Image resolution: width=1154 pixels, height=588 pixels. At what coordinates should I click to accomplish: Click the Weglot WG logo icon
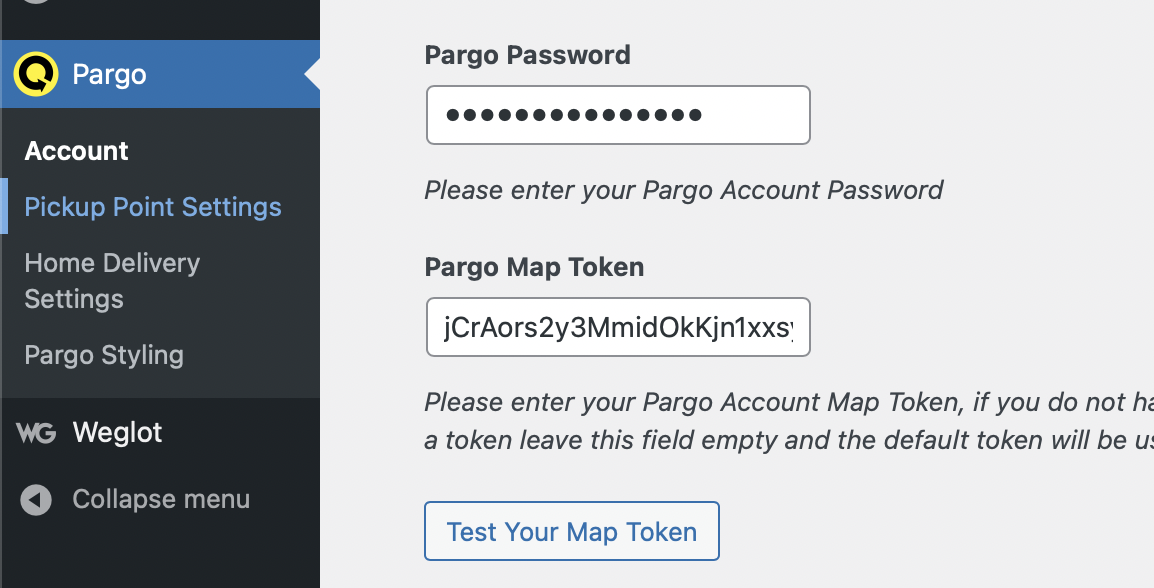click(36, 433)
